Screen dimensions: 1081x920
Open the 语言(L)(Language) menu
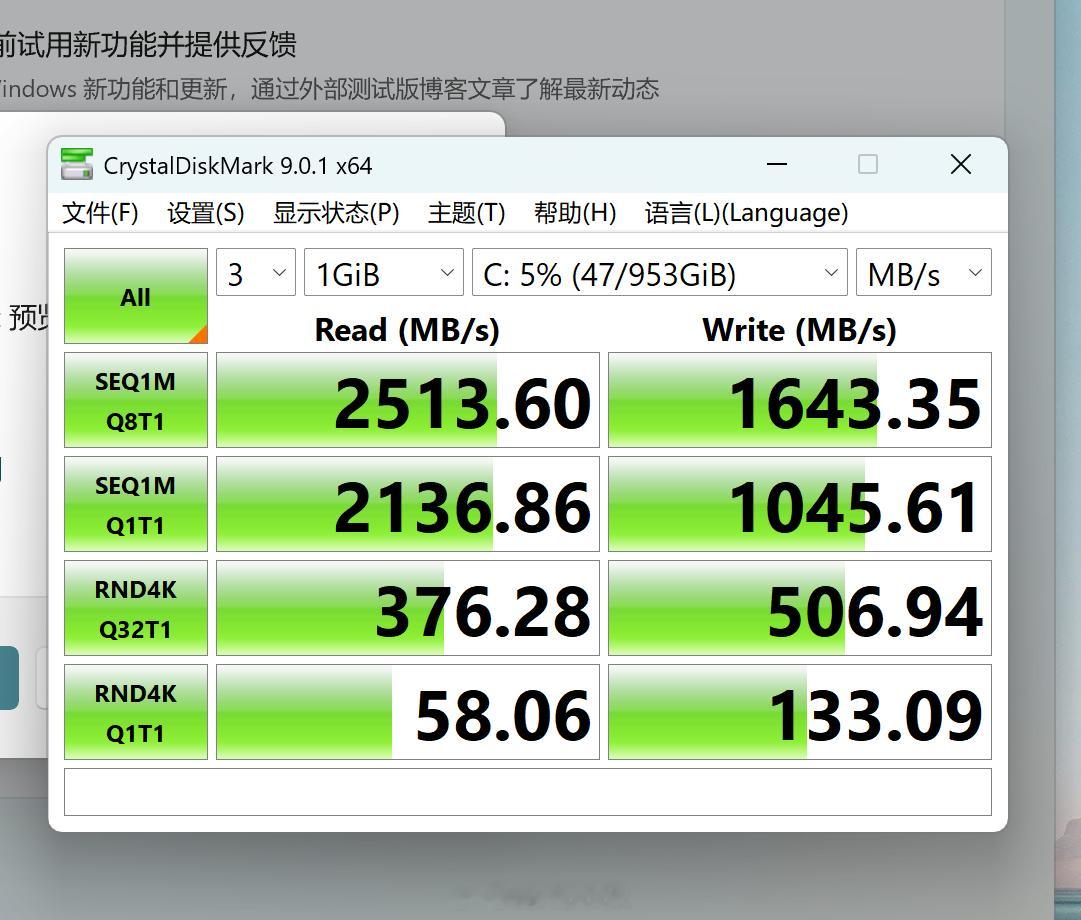745,212
